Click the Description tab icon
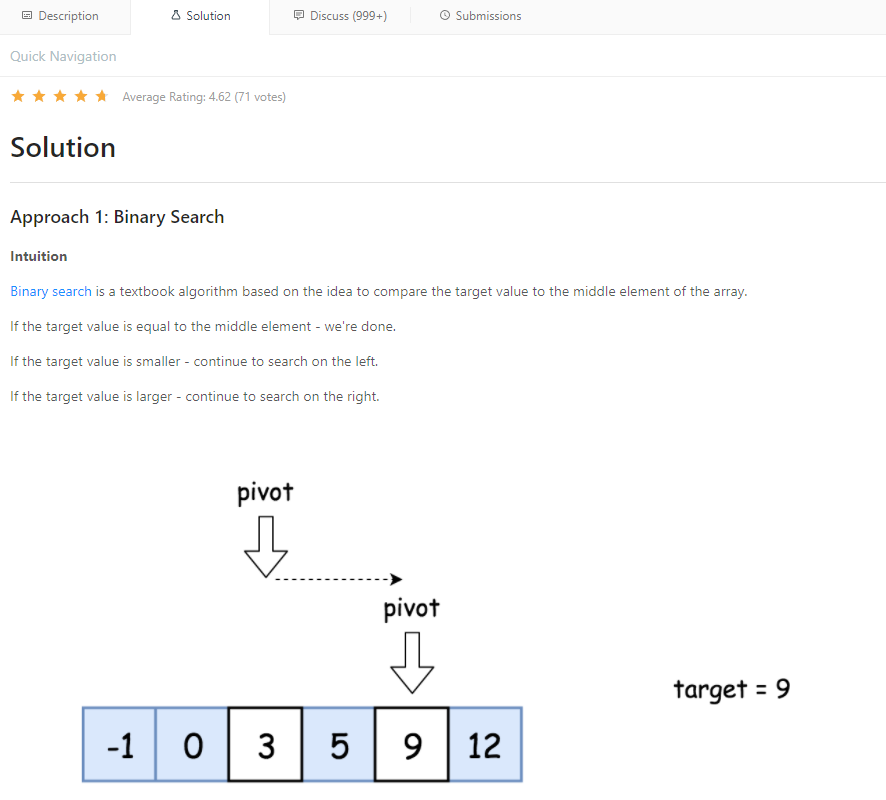 coord(27,16)
